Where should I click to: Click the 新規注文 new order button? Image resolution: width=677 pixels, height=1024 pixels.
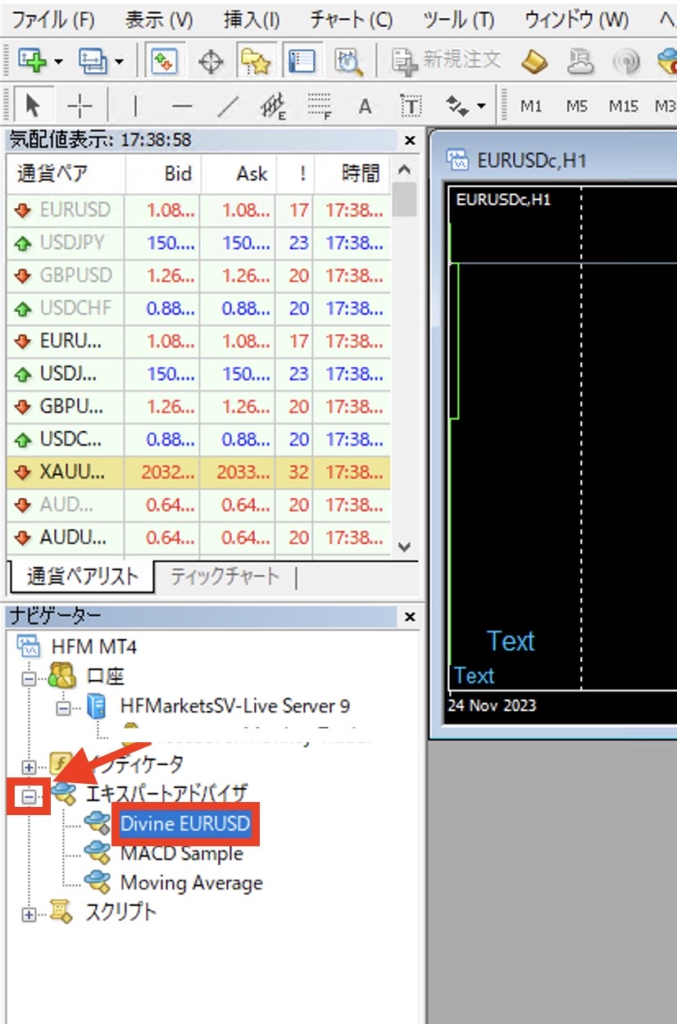(x=447, y=61)
